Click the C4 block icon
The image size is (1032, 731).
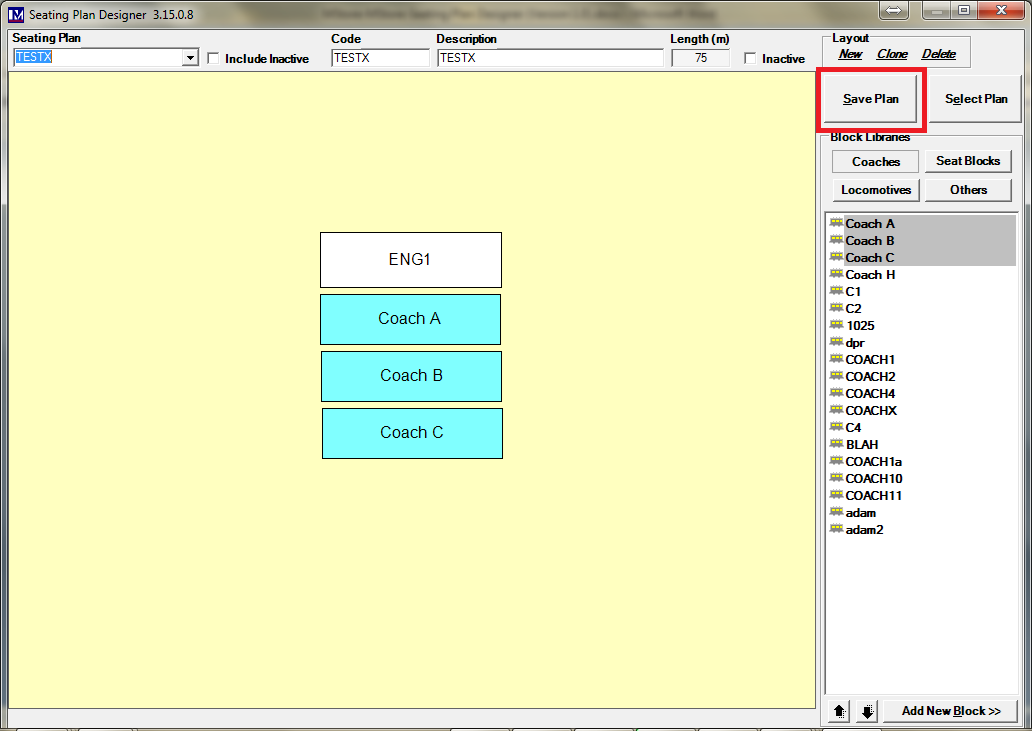pos(837,427)
